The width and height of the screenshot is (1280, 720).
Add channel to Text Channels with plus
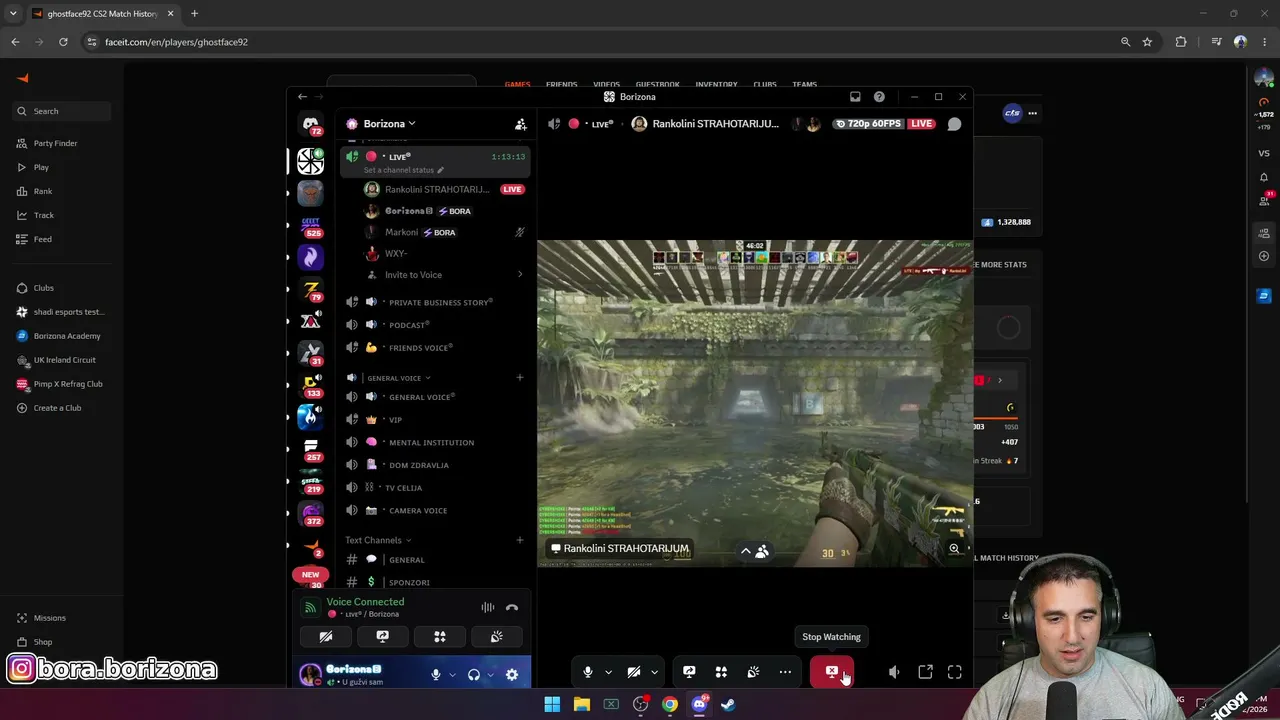click(519, 540)
